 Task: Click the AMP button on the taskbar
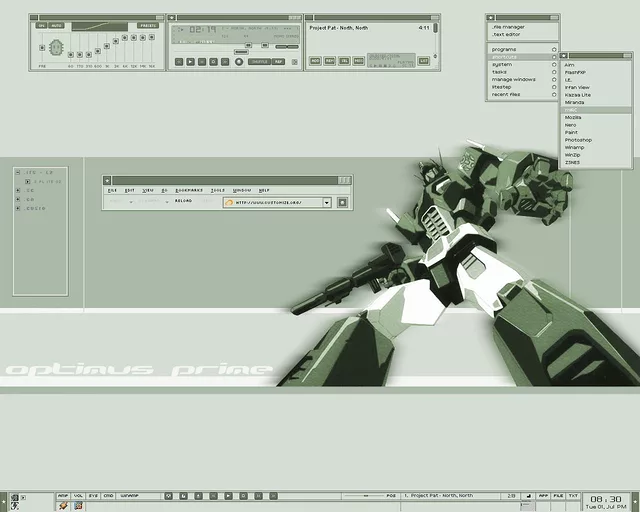point(62,496)
